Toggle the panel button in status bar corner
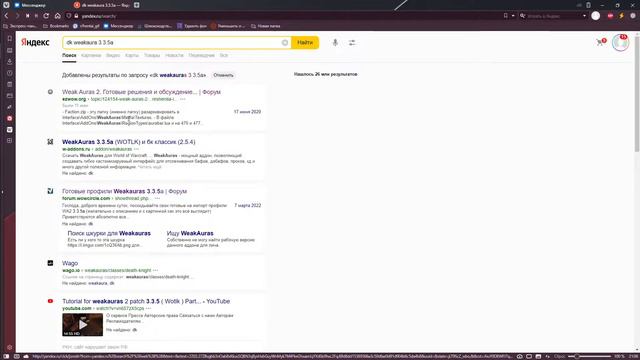The height and width of the screenshot is (360, 640). [x=6, y=356]
